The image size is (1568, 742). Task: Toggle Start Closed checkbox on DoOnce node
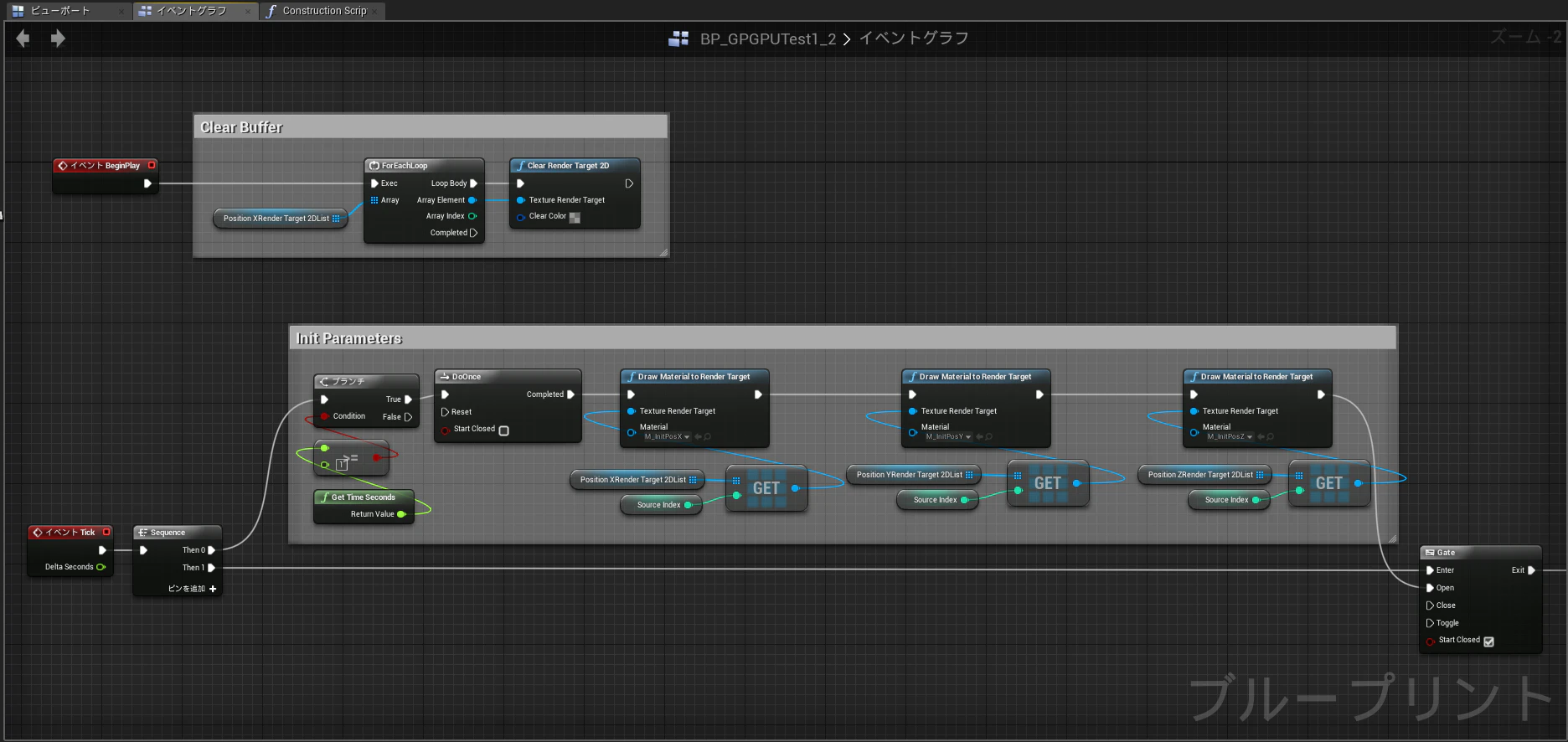[503, 430]
